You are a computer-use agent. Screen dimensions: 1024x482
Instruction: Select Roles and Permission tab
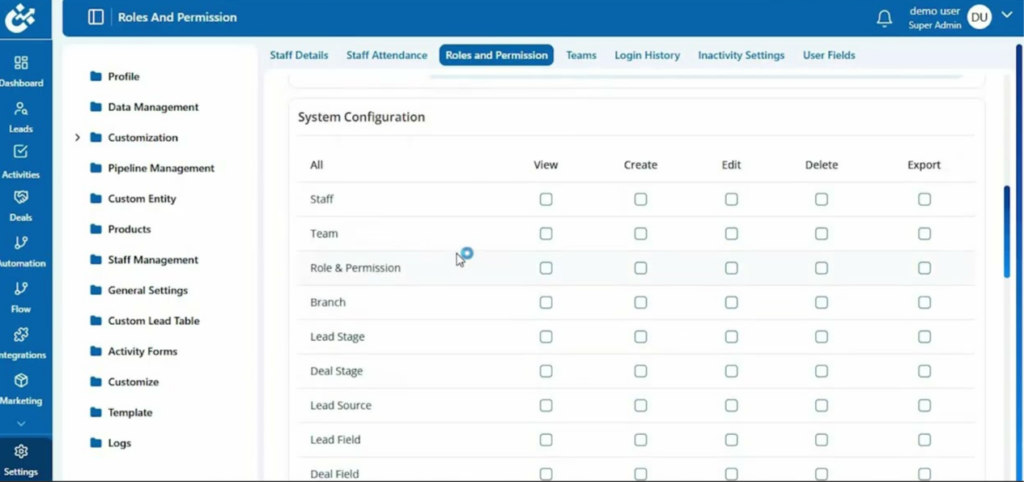496,56
